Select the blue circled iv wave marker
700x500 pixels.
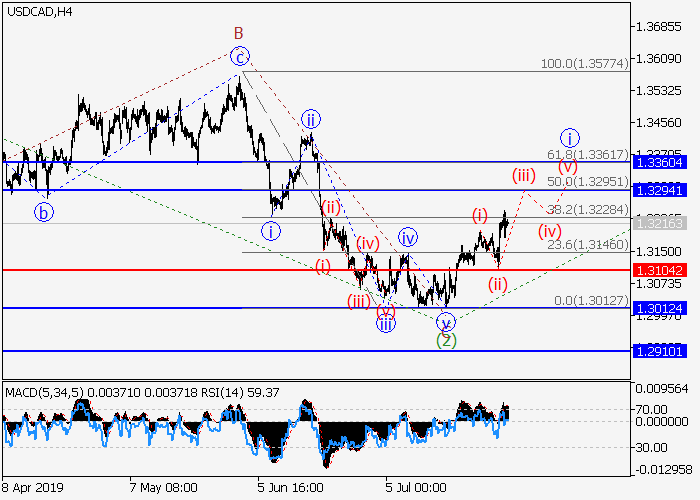(408, 237)
